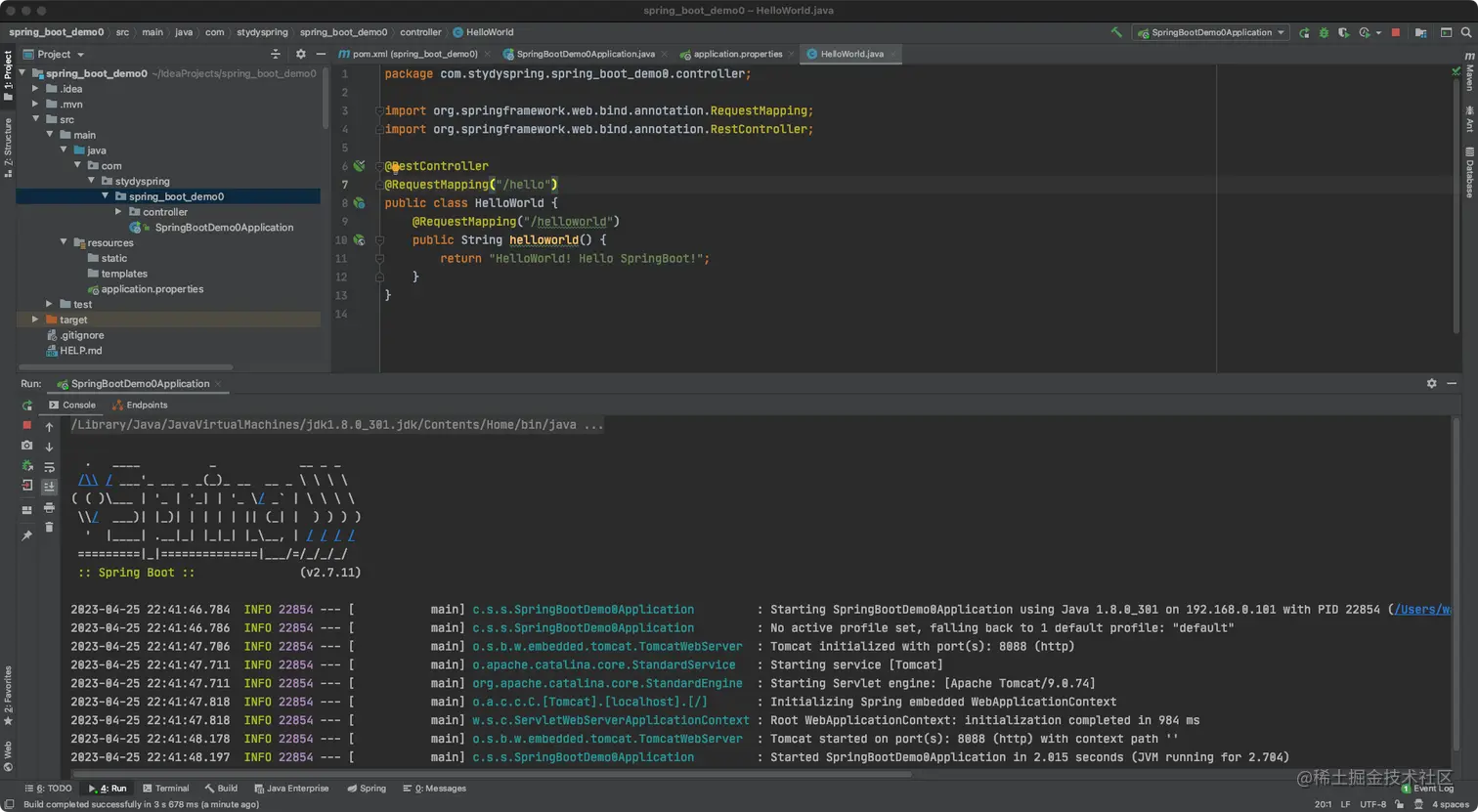The height and width of the screenshot is (812, 1478).
Task: Pin the Run tab
Action: [27, 535]
